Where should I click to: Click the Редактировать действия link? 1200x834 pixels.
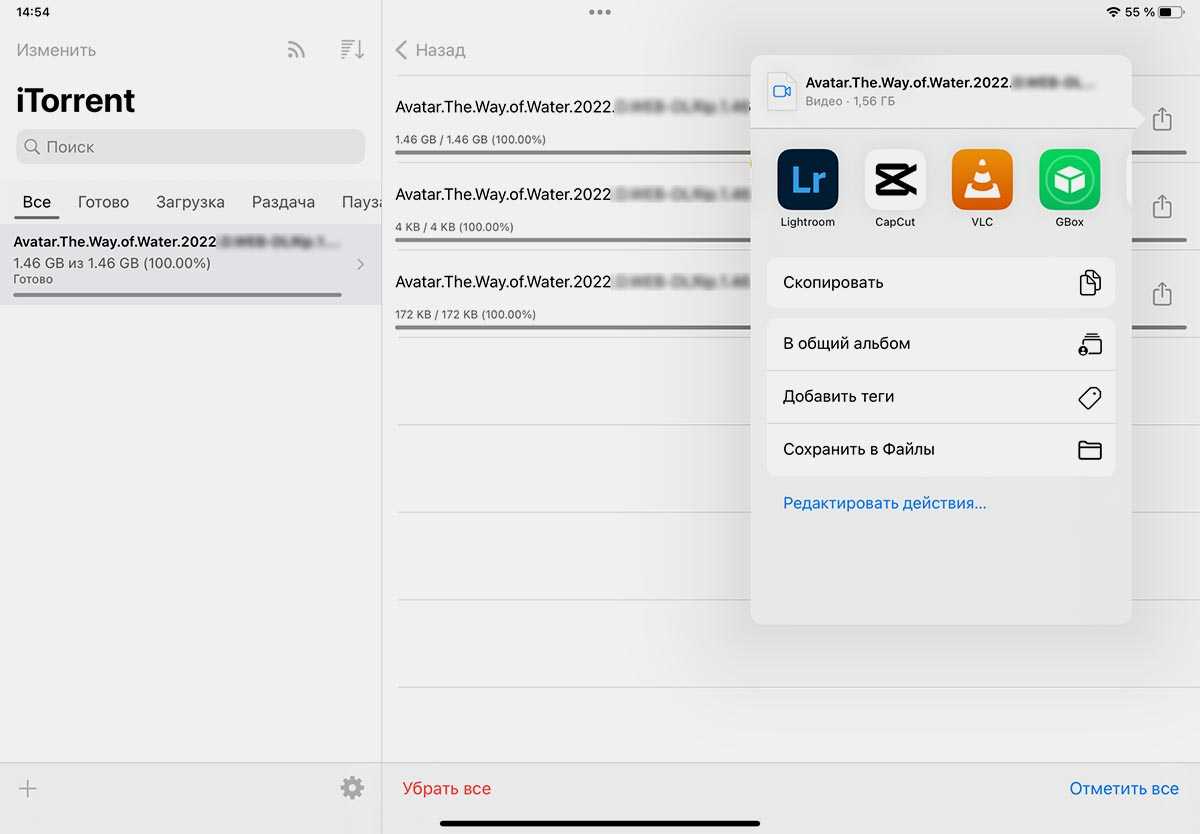pyautogui.click(x=884, y=503)
